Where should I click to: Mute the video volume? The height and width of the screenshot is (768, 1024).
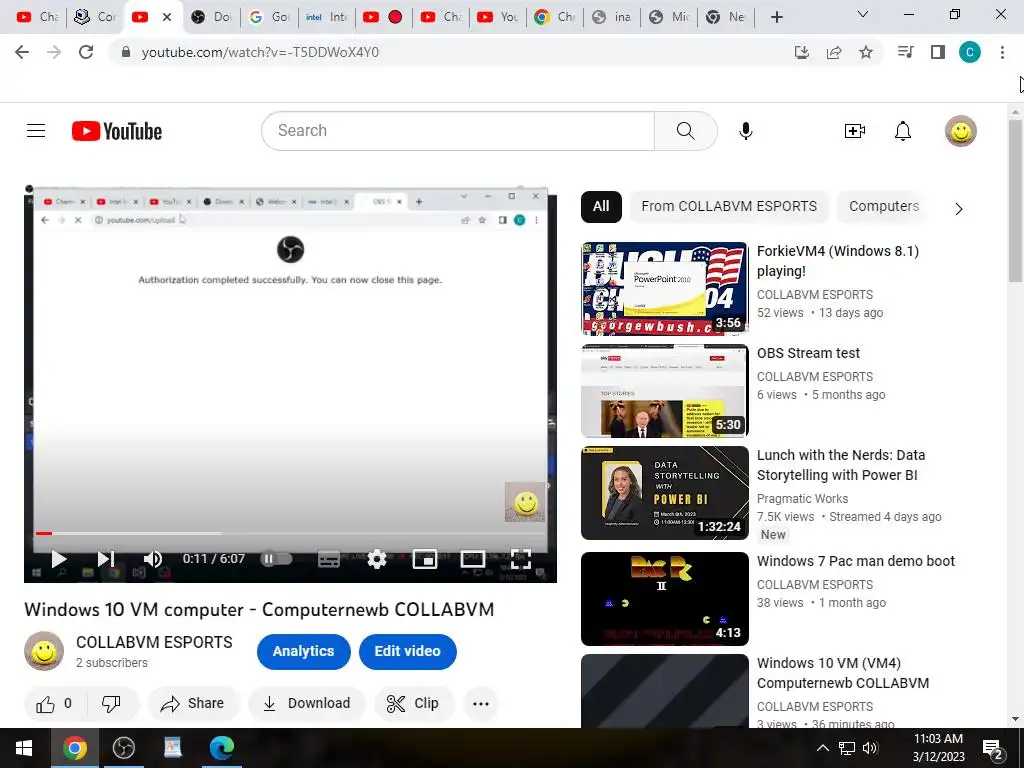pyautogui.click(x=153, y=559)
